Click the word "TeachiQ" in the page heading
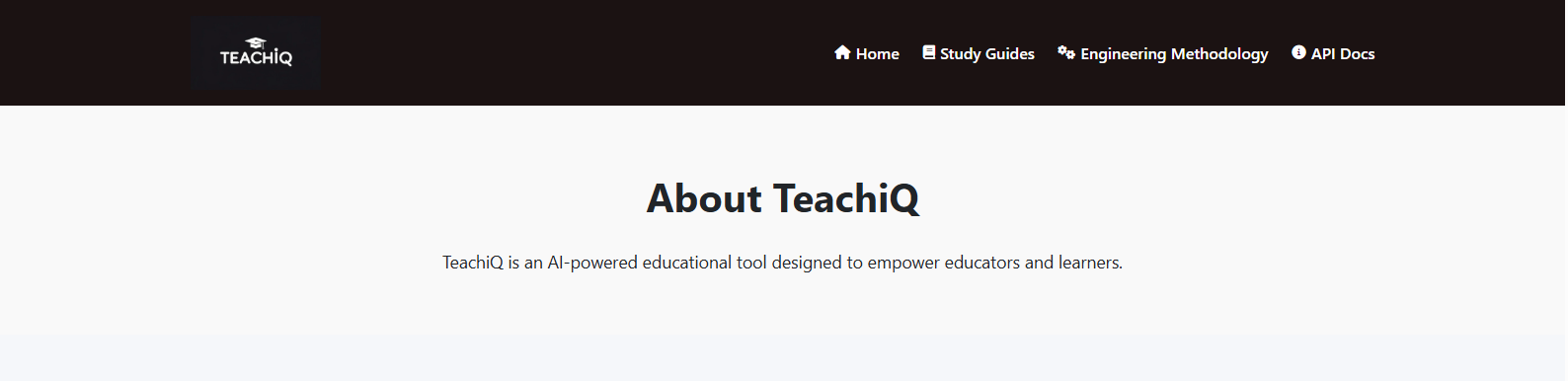 tap(846, 198)
